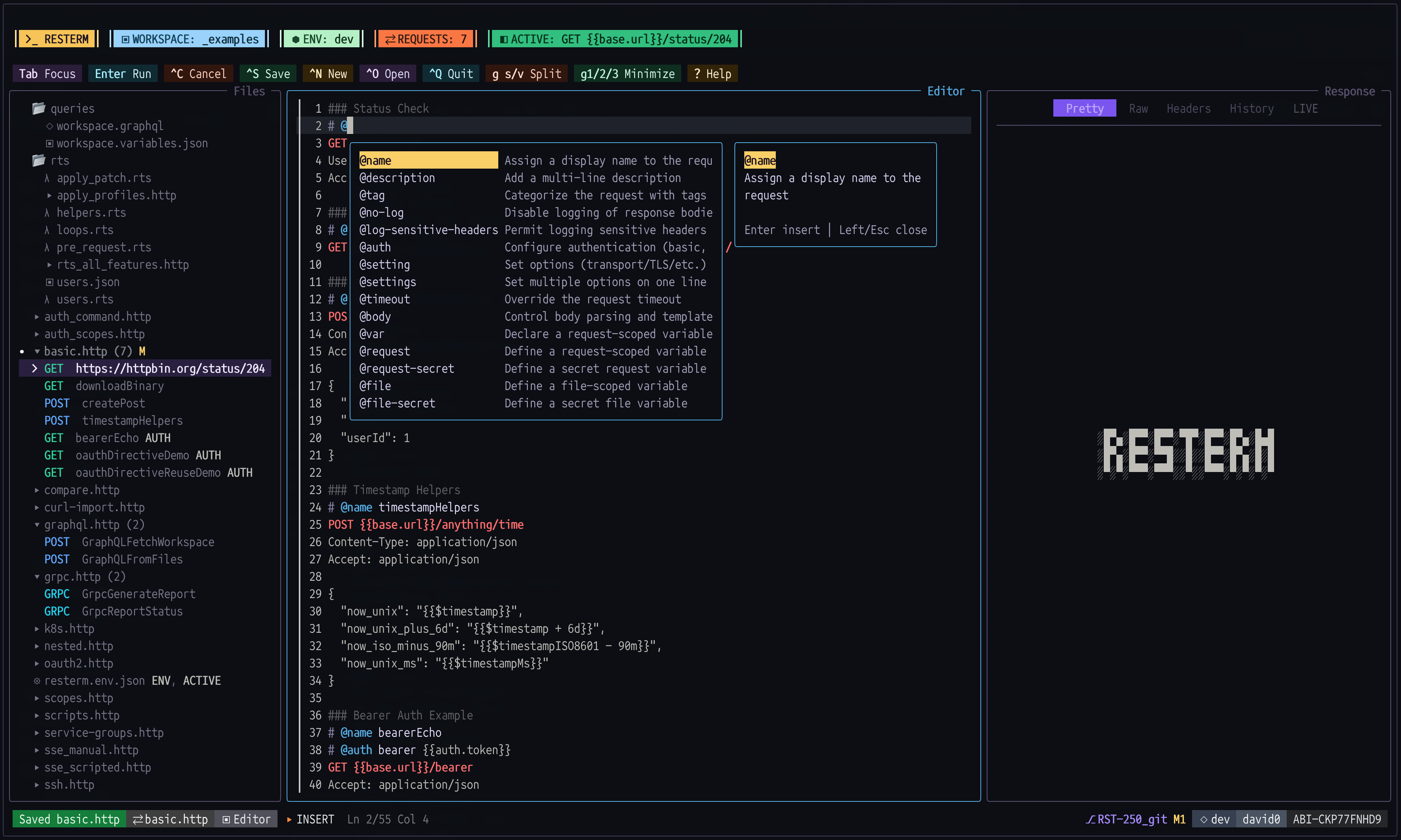Viewport: 1401px width, 840px height.
Task: Click the ^N New button
Action: click(x=328, y=74)
